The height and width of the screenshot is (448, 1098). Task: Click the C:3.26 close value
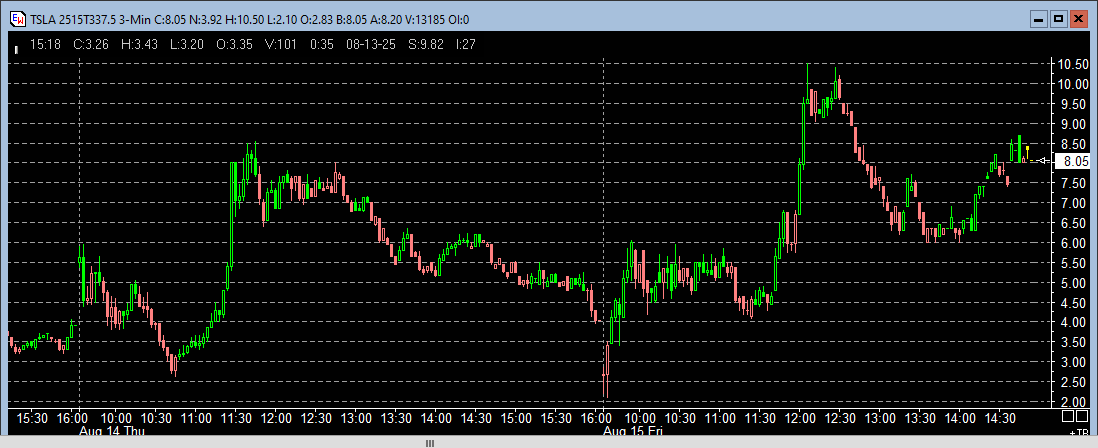(90, 44)
